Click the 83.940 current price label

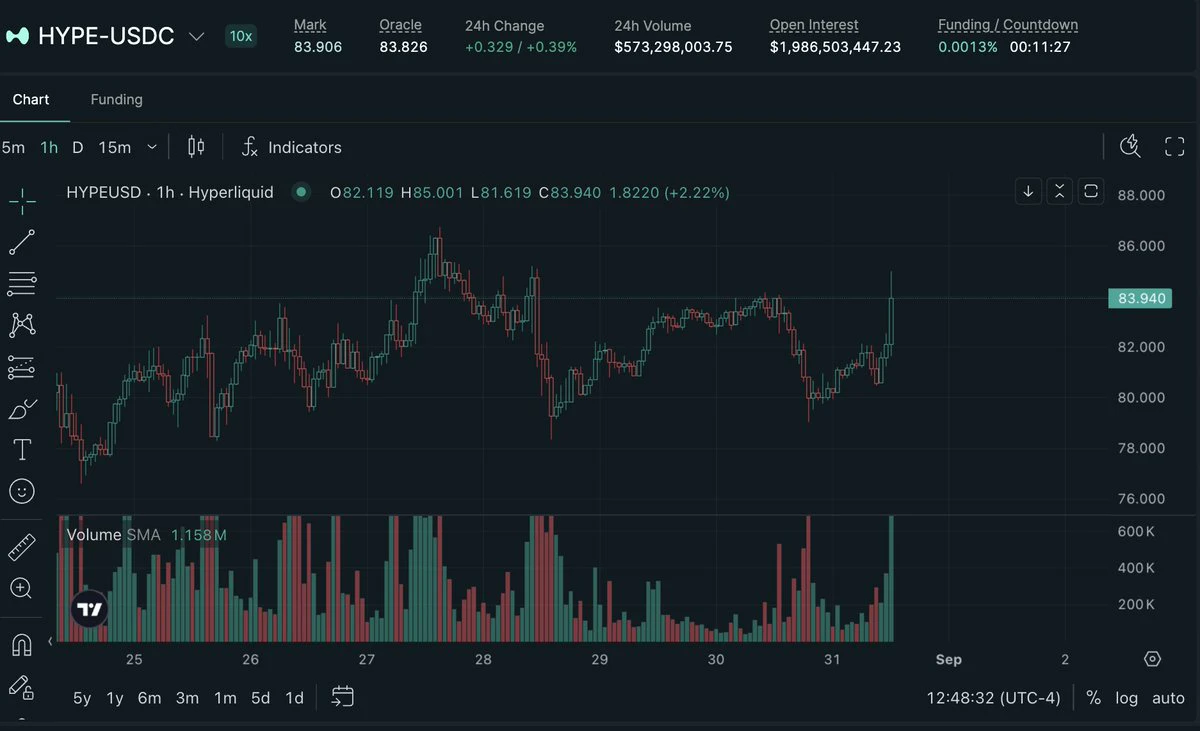pos(1139,298)
